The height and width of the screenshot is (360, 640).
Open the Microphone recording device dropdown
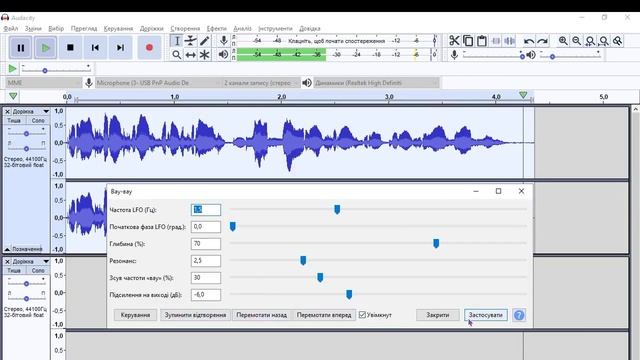tap(158, 83)
